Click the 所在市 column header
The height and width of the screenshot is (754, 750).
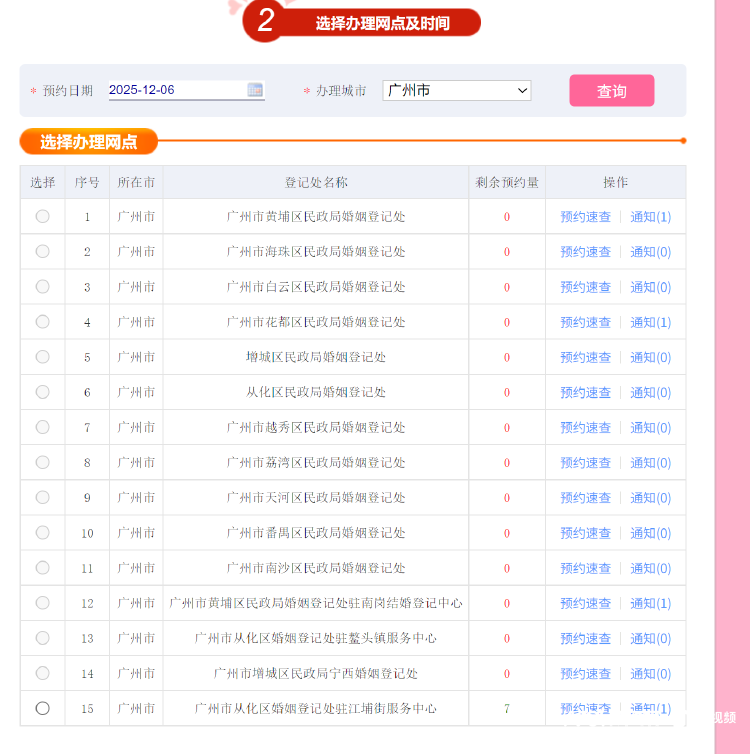point(136,182)
